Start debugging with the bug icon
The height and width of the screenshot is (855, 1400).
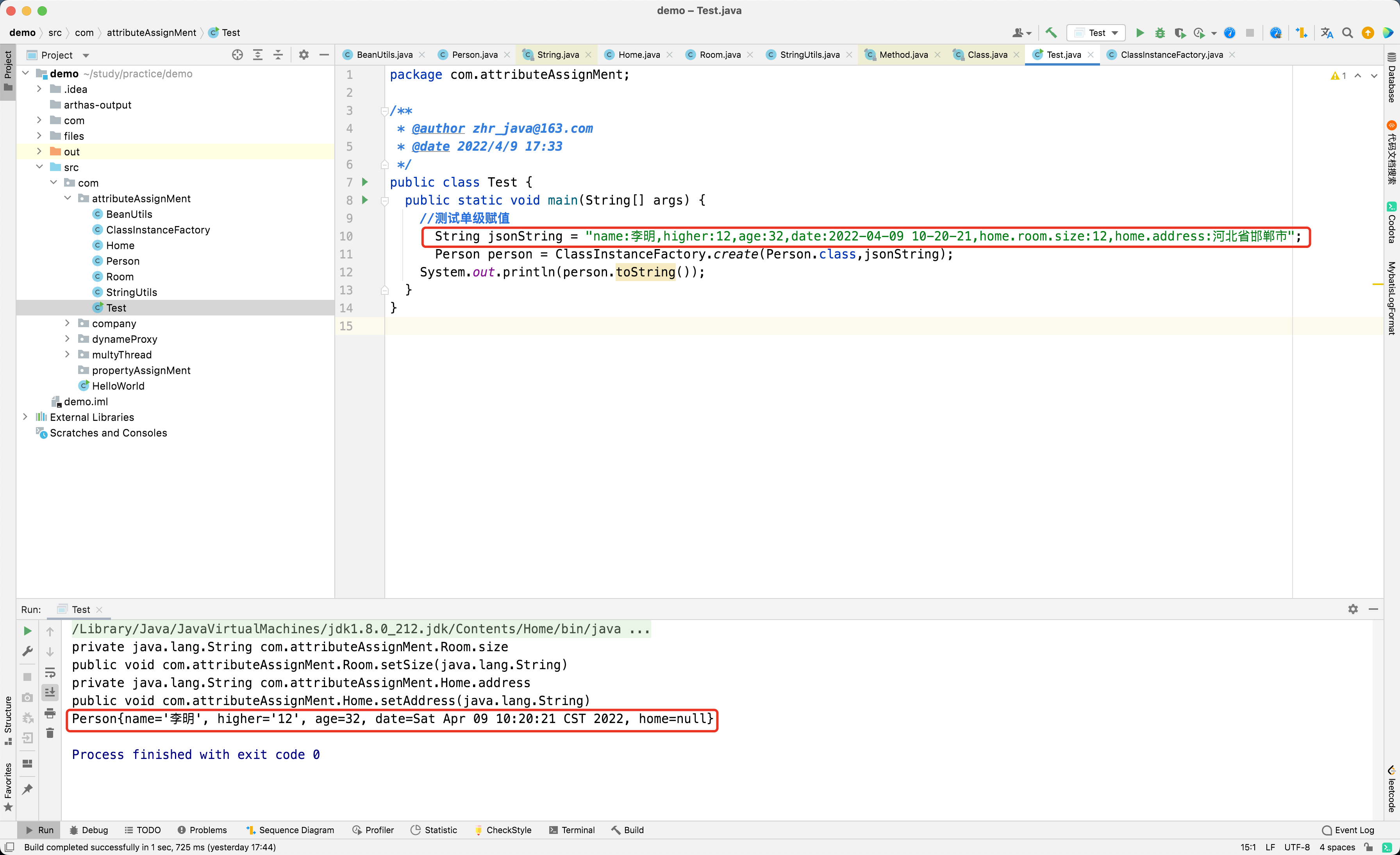1160,33
